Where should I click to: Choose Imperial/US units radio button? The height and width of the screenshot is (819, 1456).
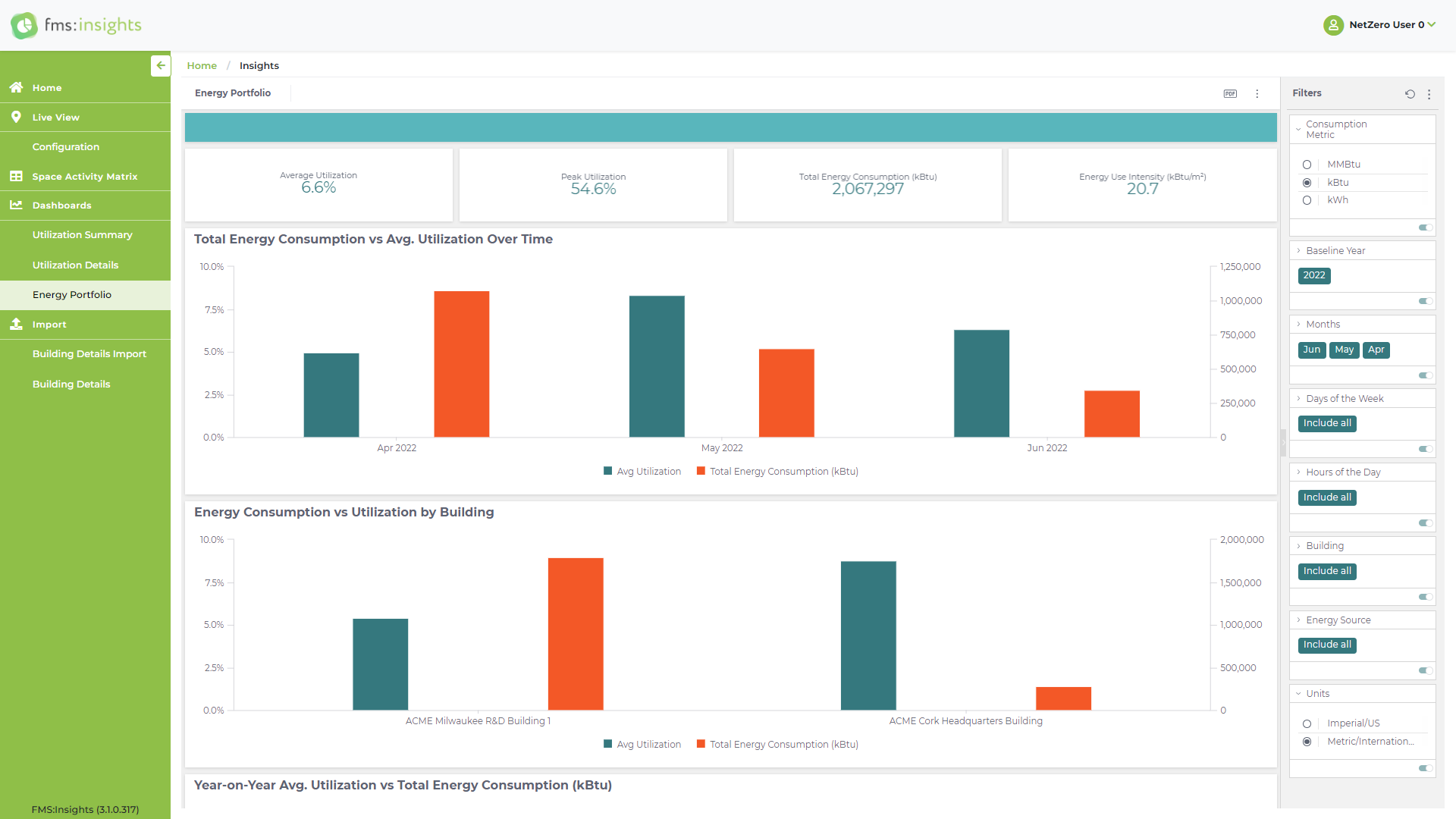coord(1307,723)
